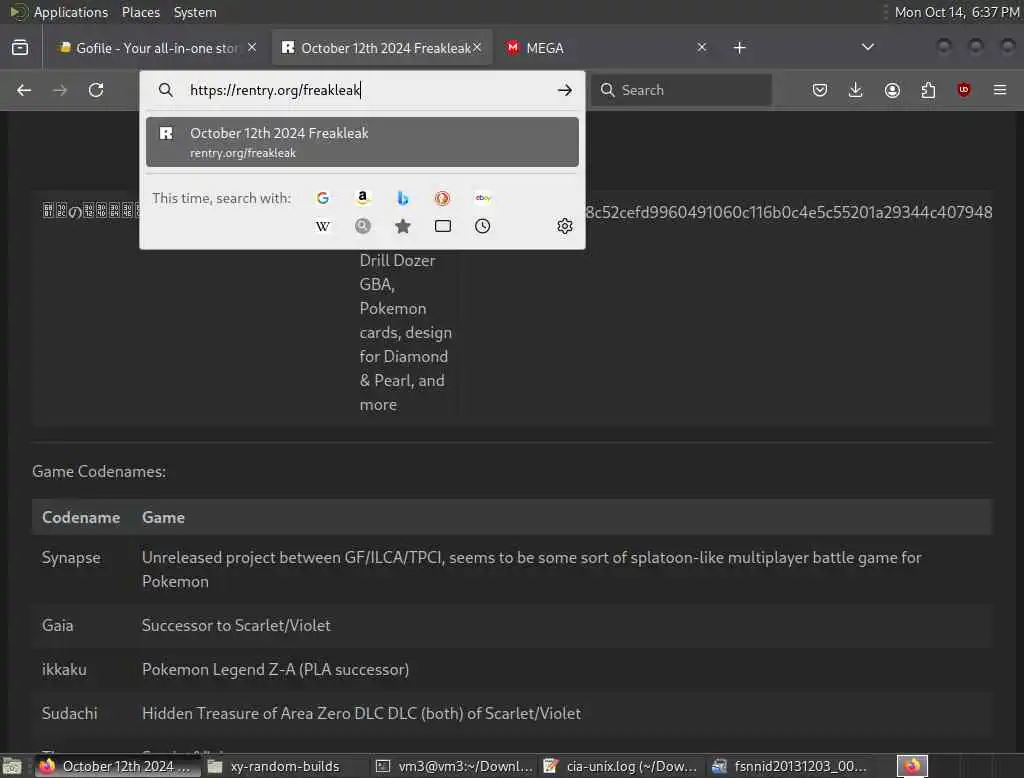
Task: Open the Extensions puzzle icon
Action: pos(928,90)
